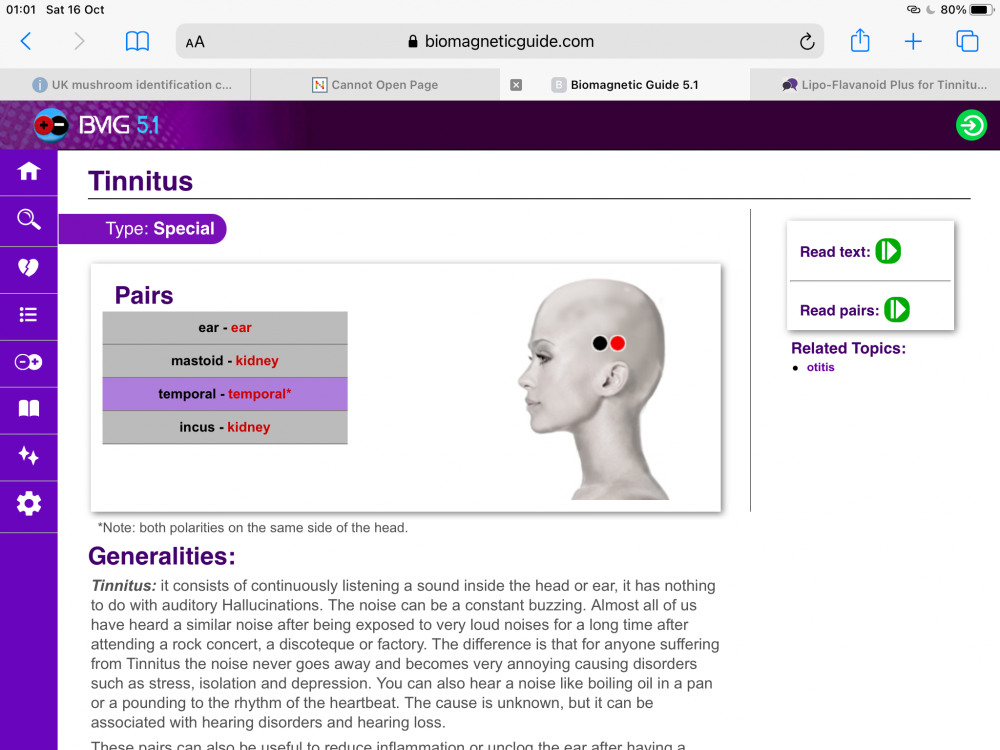The height and width of the screenshot is (750, 1000).
Task: Tap the Safari reload page button
Action: pos(806,42)
